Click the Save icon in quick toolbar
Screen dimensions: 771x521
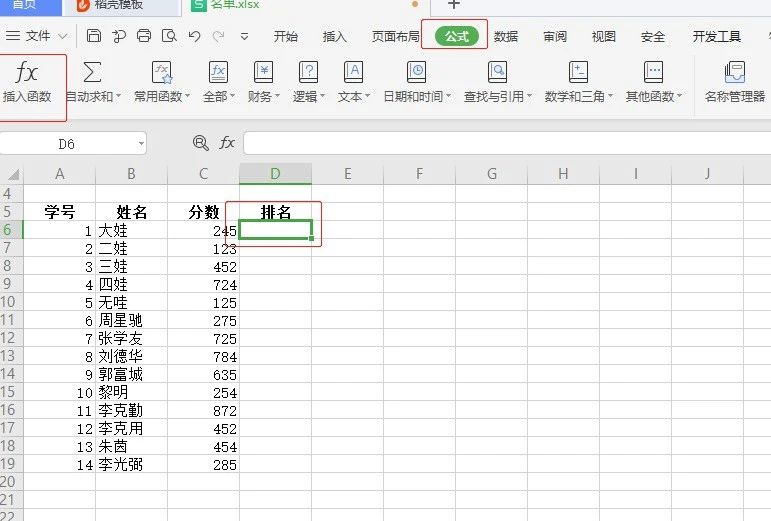click(x=93, y=36)
